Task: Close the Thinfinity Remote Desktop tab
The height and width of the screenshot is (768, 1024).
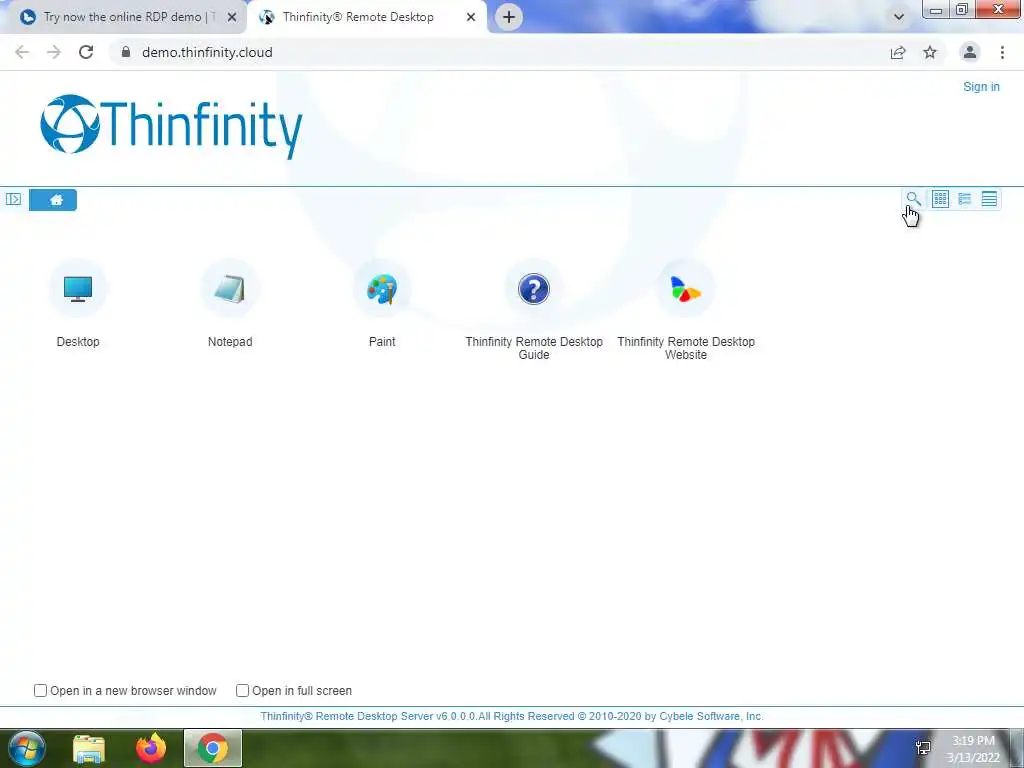Action: click(471, 18)
